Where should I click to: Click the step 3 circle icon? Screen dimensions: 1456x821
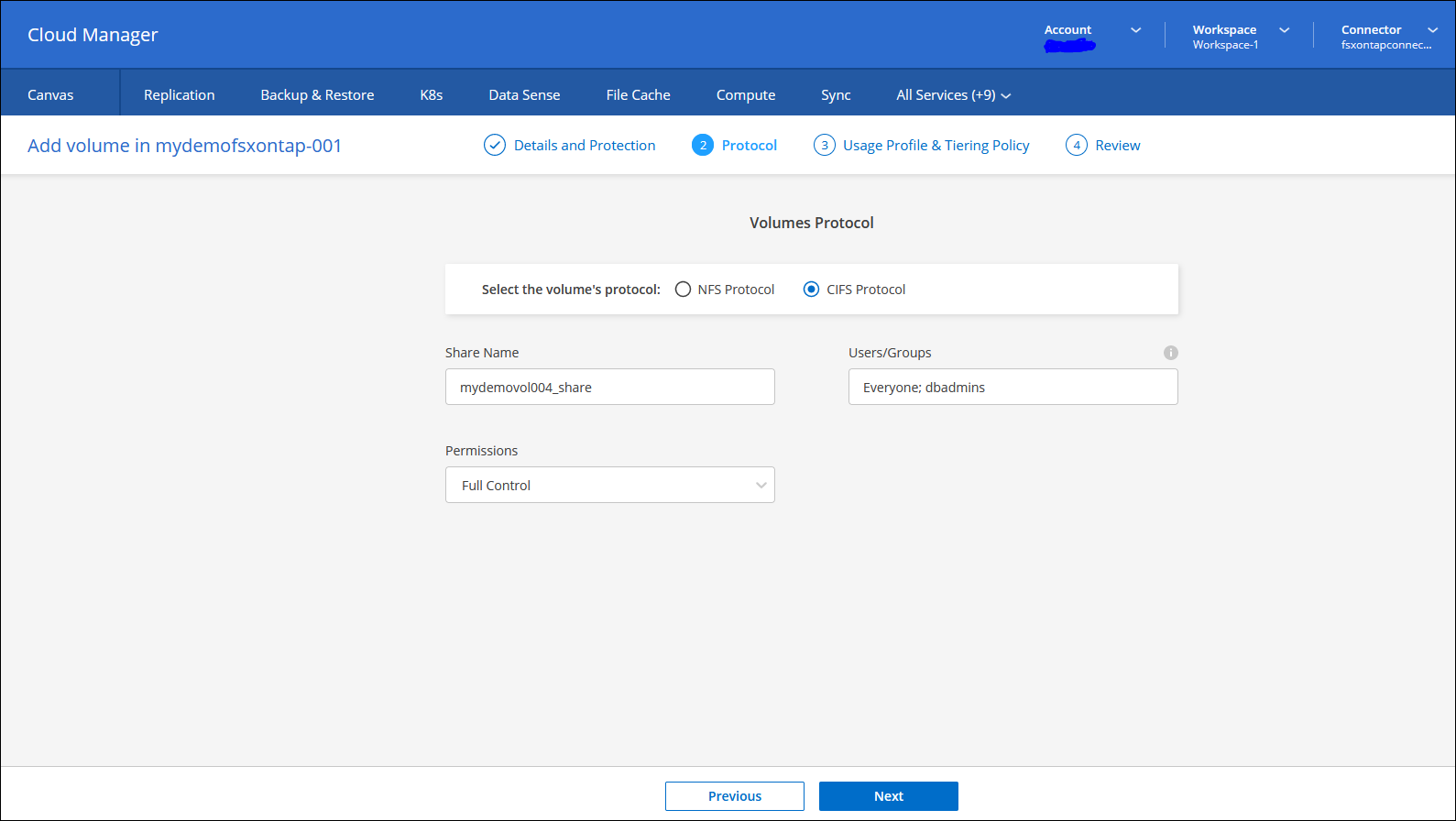[x=825, y=145]
